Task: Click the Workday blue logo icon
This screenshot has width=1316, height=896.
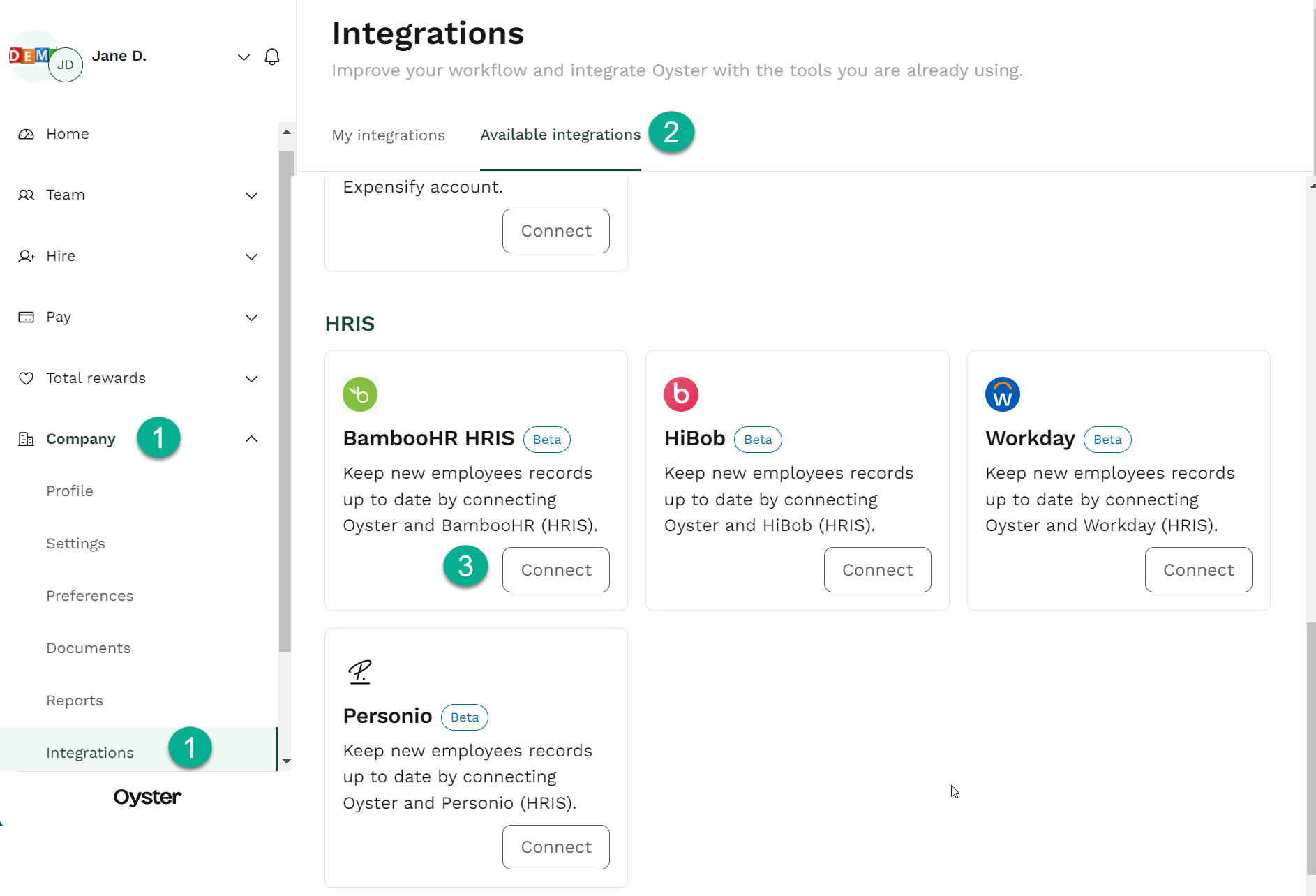Action: [1002, 394]
